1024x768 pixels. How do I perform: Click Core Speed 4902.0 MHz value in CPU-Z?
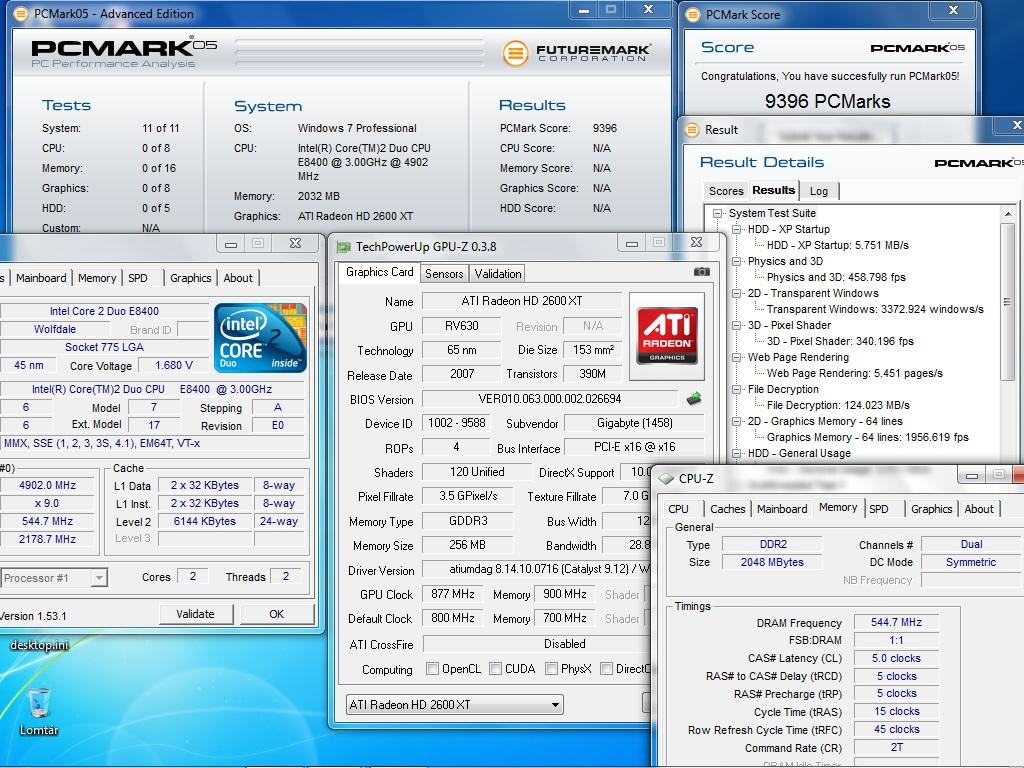47,485
